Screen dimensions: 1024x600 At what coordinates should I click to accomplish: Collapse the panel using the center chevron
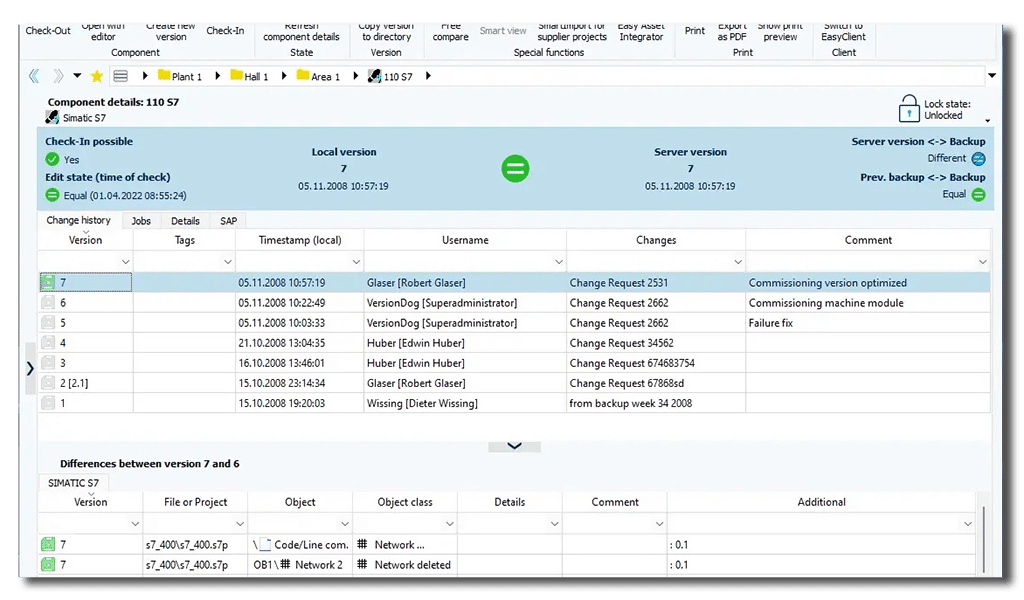pos(514,446)
